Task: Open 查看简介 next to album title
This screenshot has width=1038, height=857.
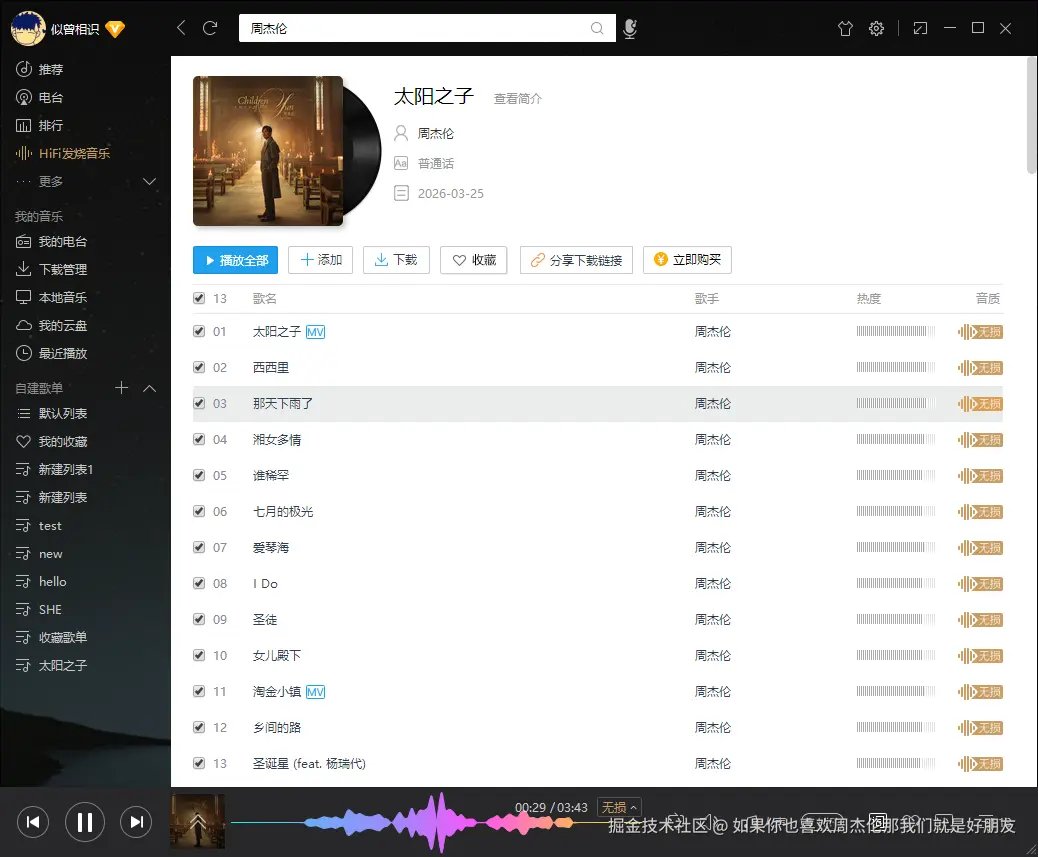Action: pos(517,99)
